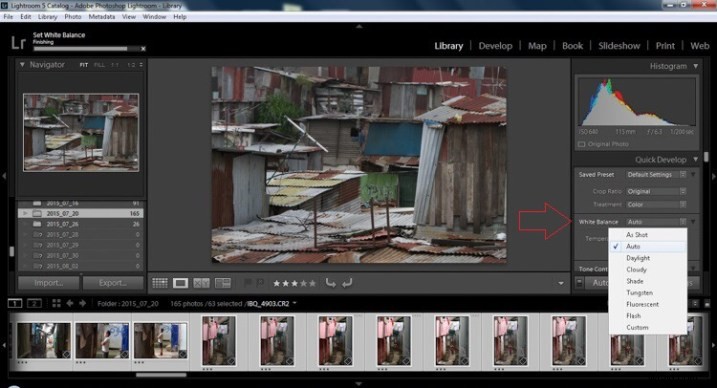
Task: Cancel the Set White Balance task
Action: (x=143, y=48)
